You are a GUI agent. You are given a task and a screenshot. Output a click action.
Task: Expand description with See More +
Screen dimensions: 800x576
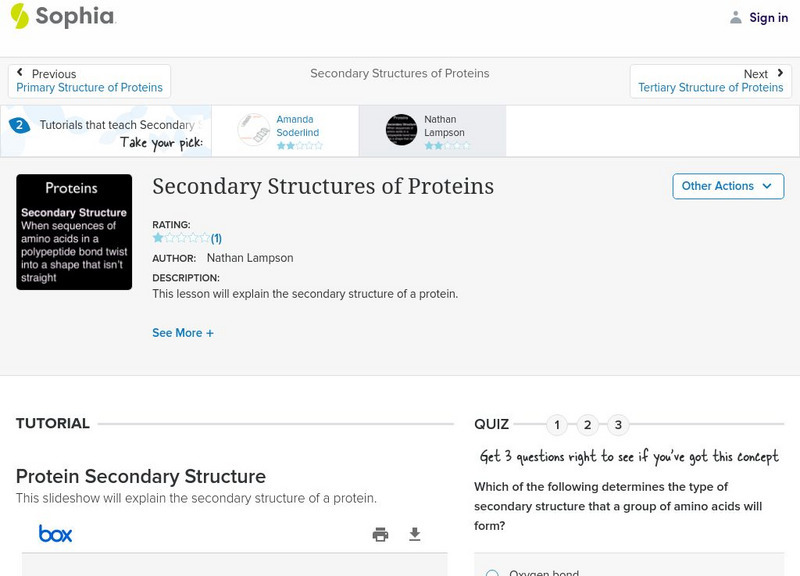(x=183, y=333)
